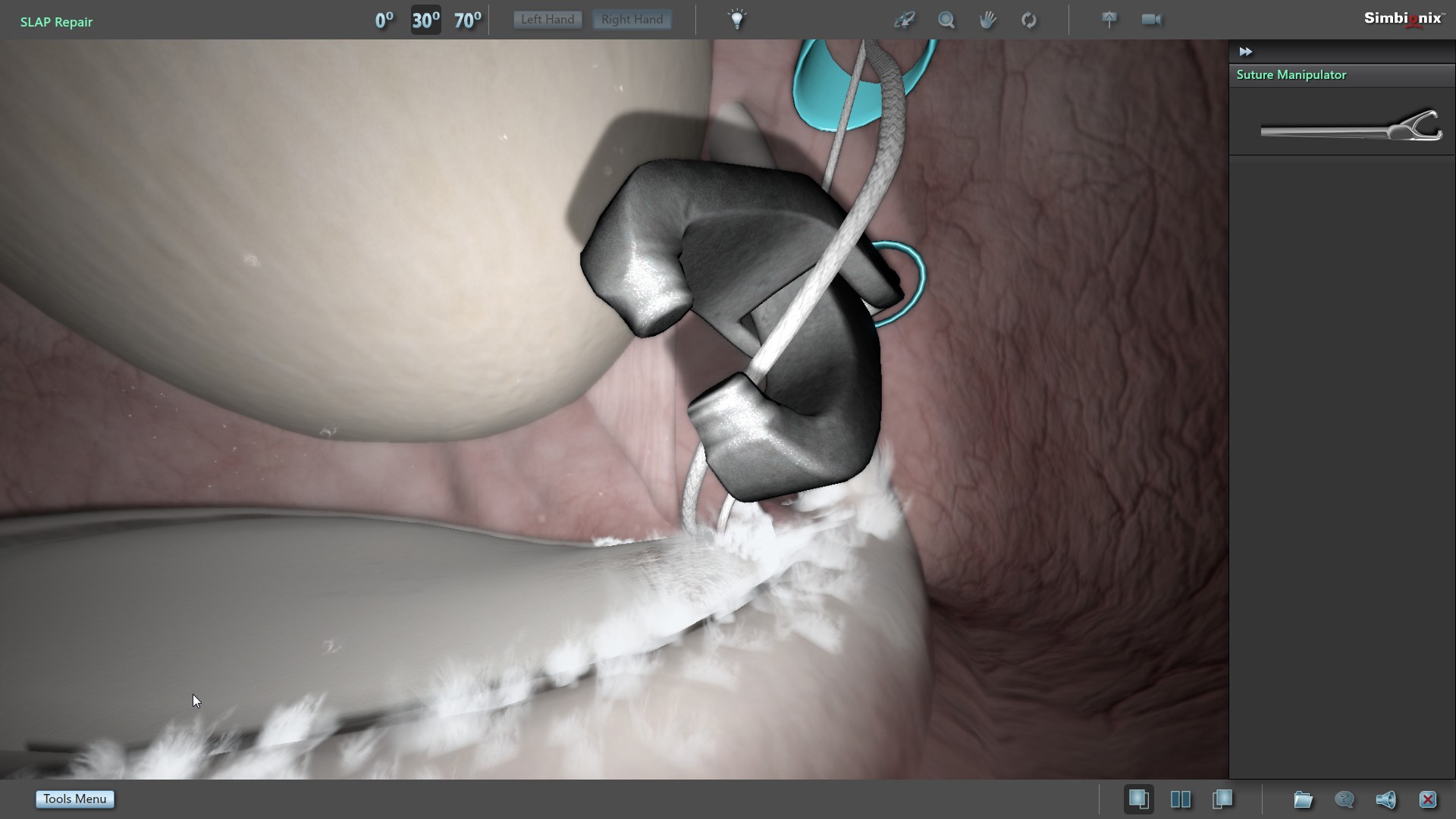
Task: Open the Tools Menu
Action: pos(75,799)
